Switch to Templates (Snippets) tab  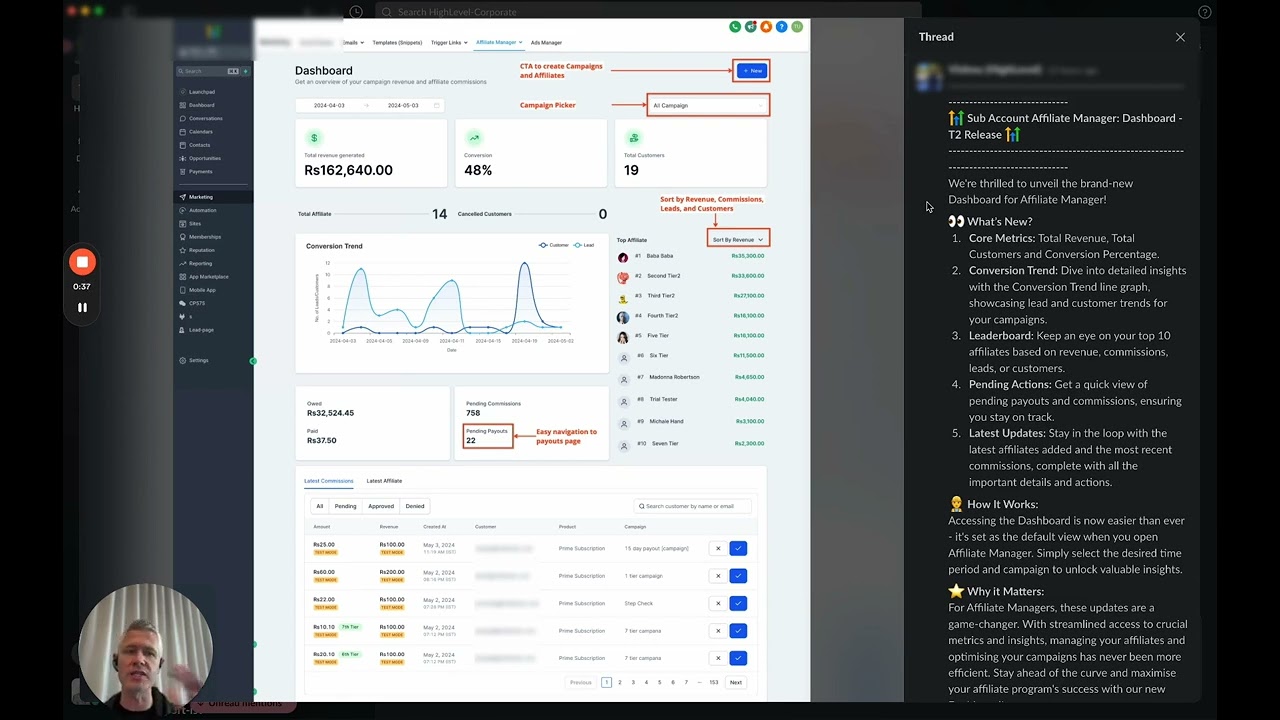pos(397,43)
